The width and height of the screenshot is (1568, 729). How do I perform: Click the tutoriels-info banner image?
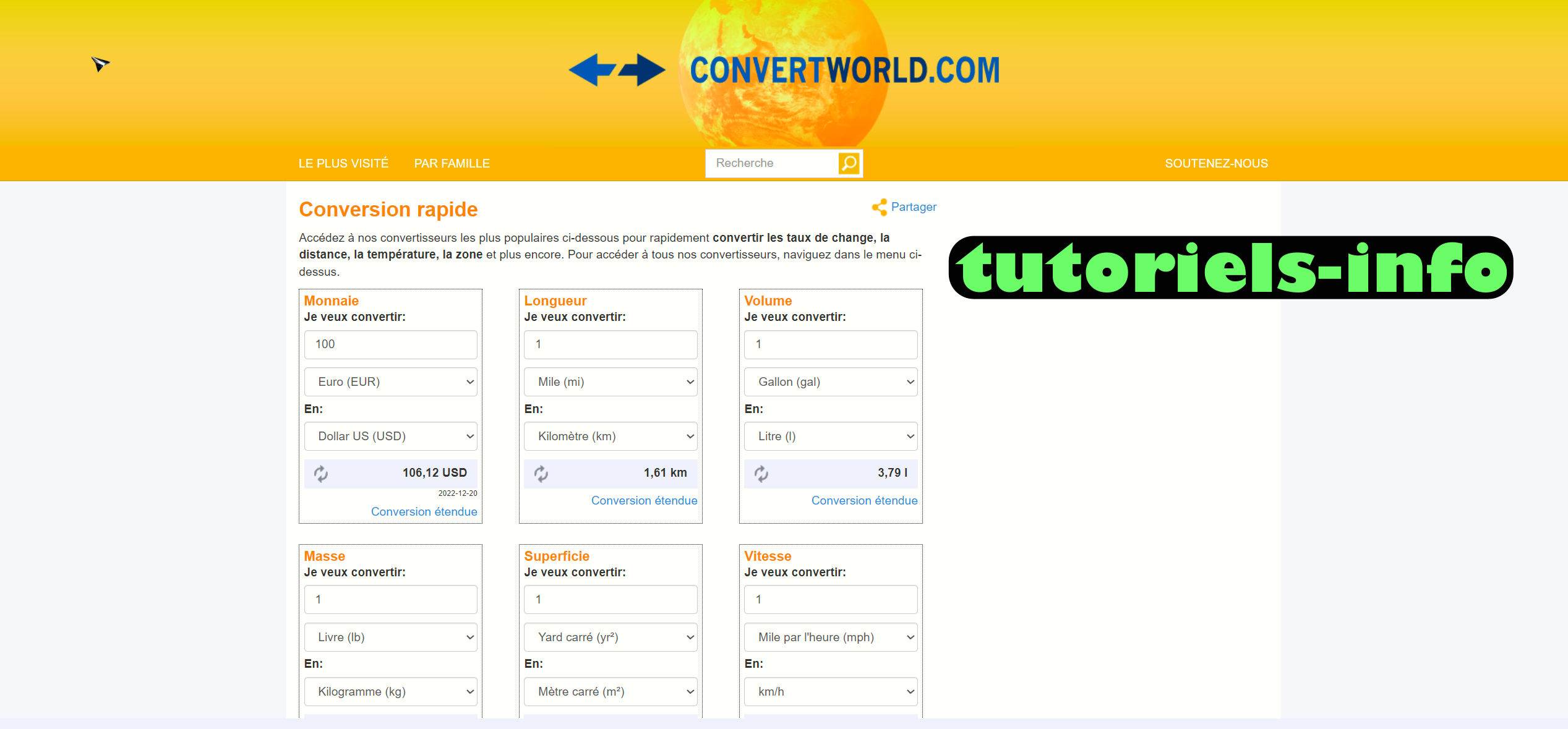pyautogui.click(x=1230, y=267)
